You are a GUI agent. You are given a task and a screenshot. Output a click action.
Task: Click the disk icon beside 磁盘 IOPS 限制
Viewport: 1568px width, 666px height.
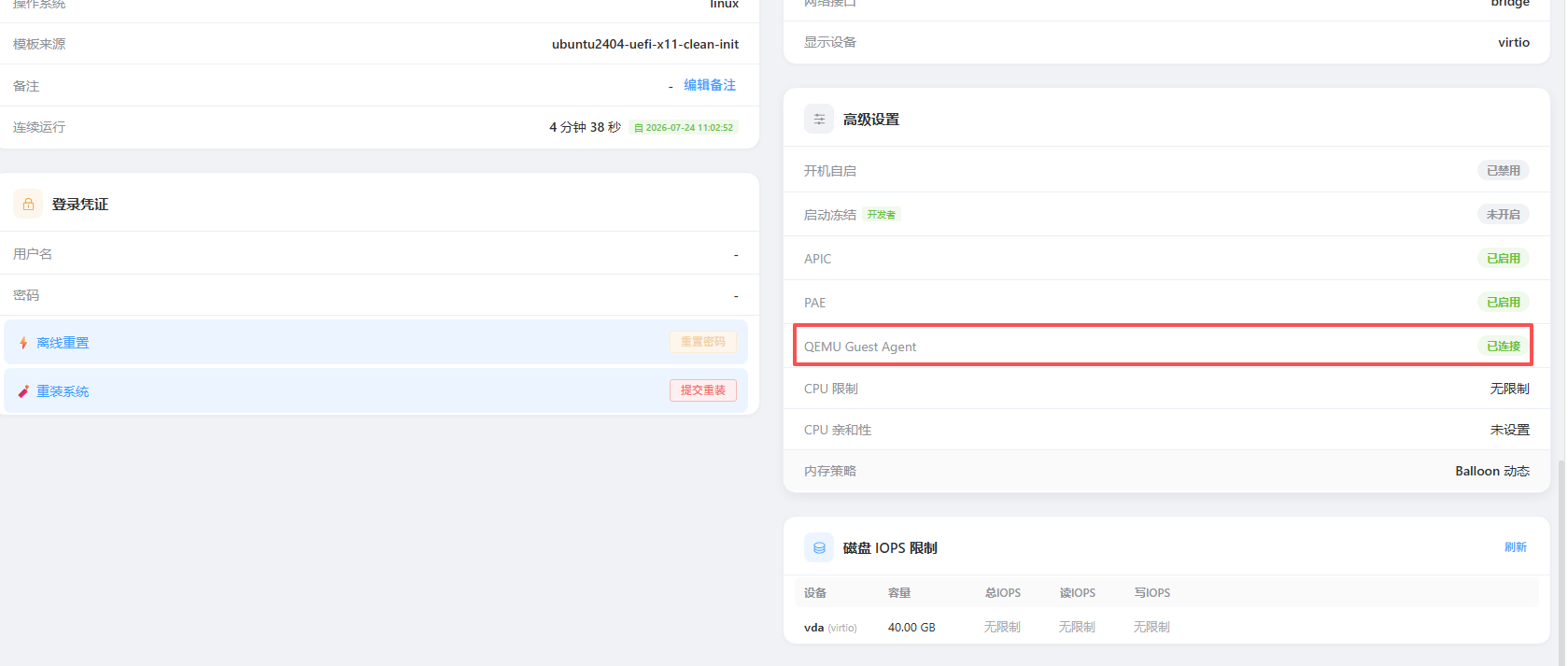click(x=819, y=547)
